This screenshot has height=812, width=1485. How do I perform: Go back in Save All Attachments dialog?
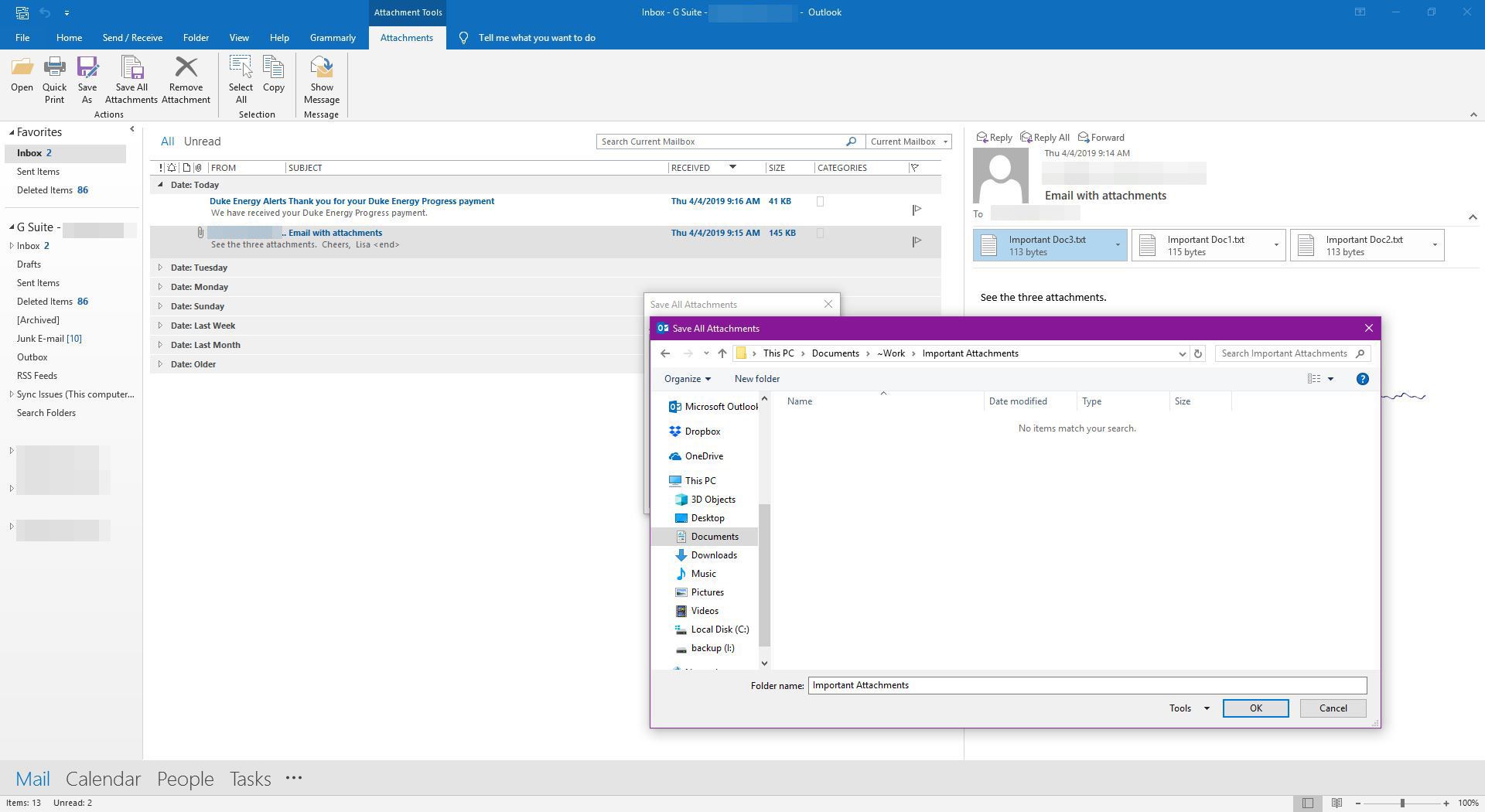(665, 353)
